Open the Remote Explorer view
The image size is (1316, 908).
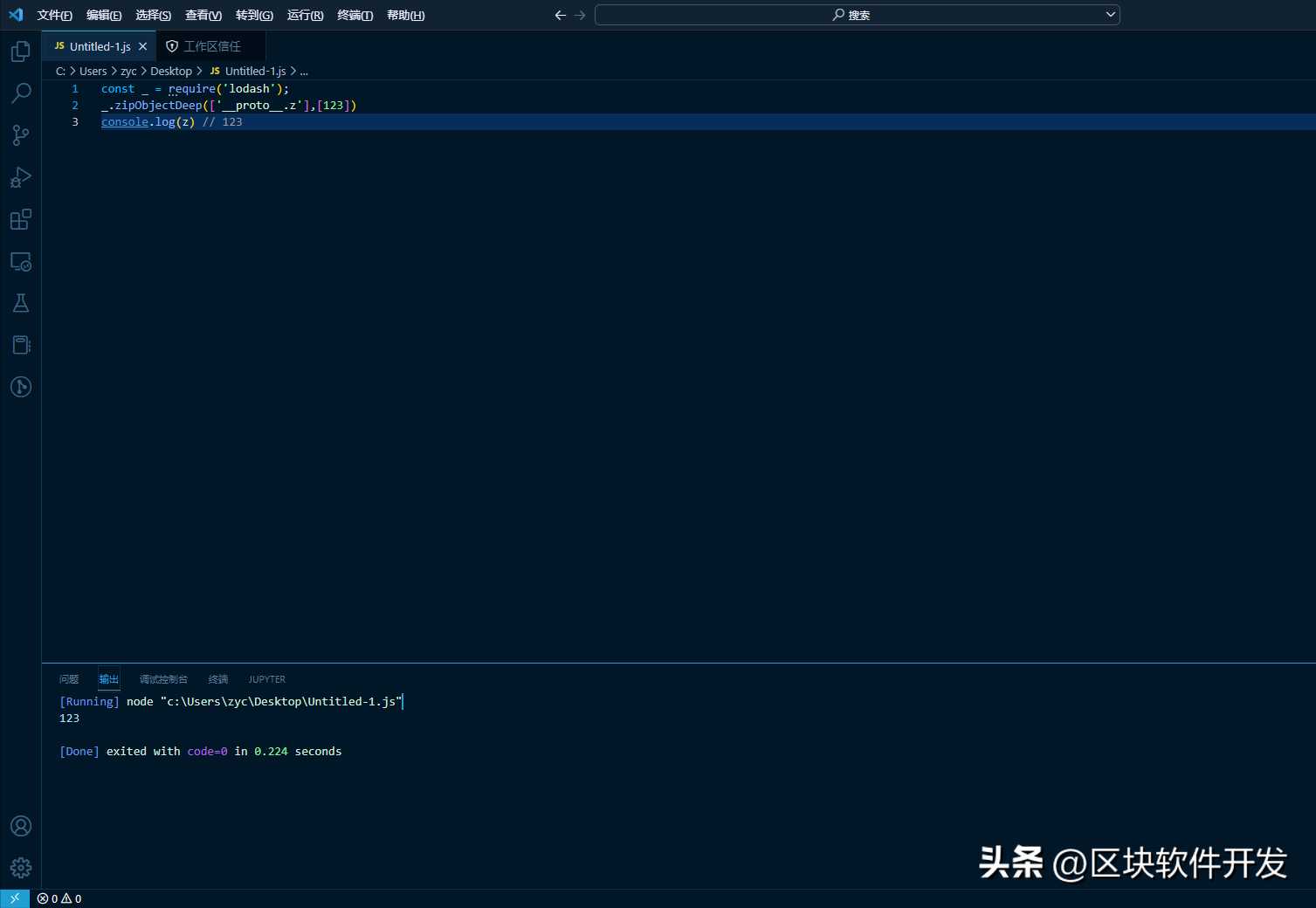[x=21, y=261]
